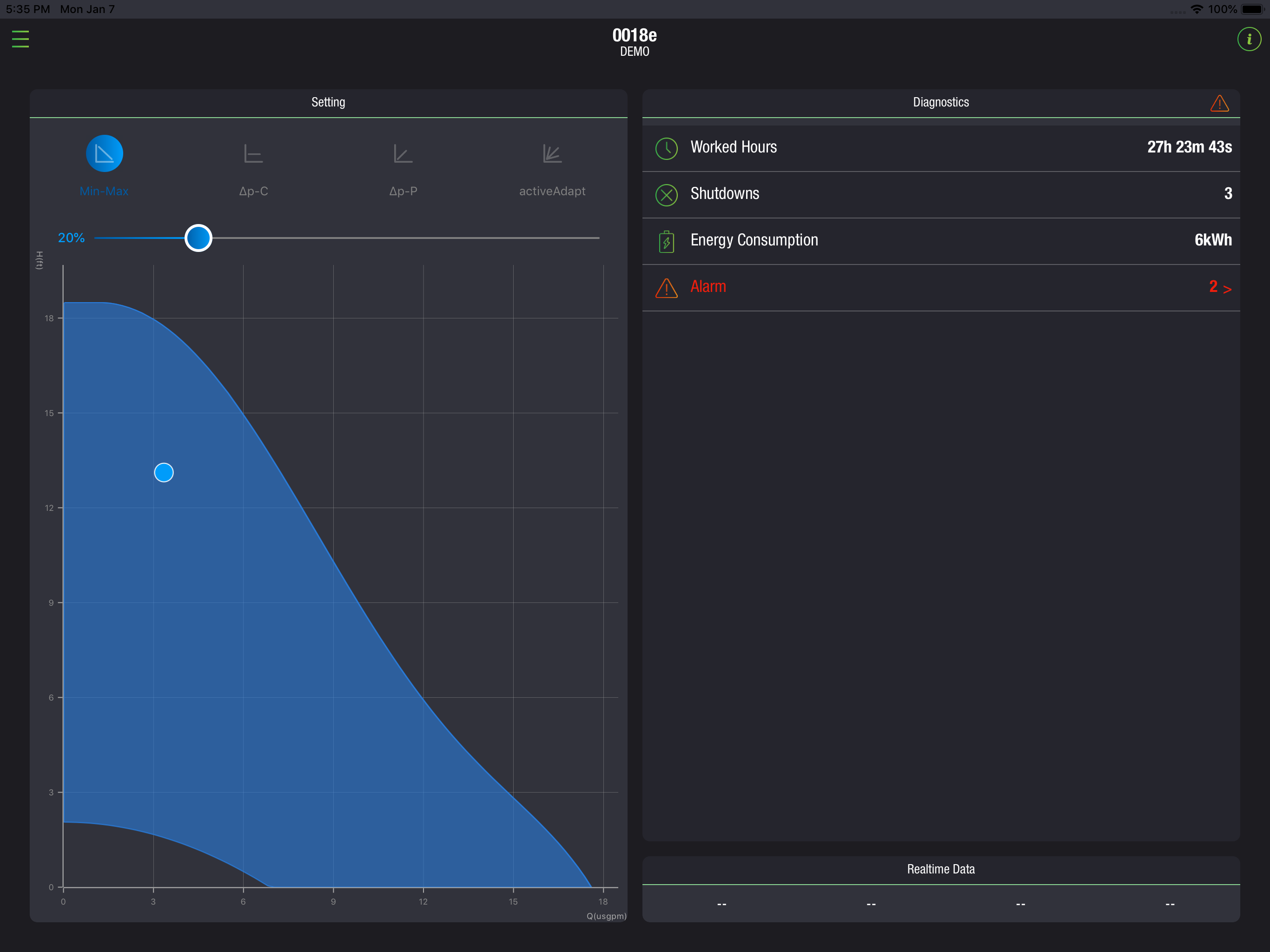Screen dimensions: 1270x952
Task: Click the Setting panel header
Action: [328, 102]
